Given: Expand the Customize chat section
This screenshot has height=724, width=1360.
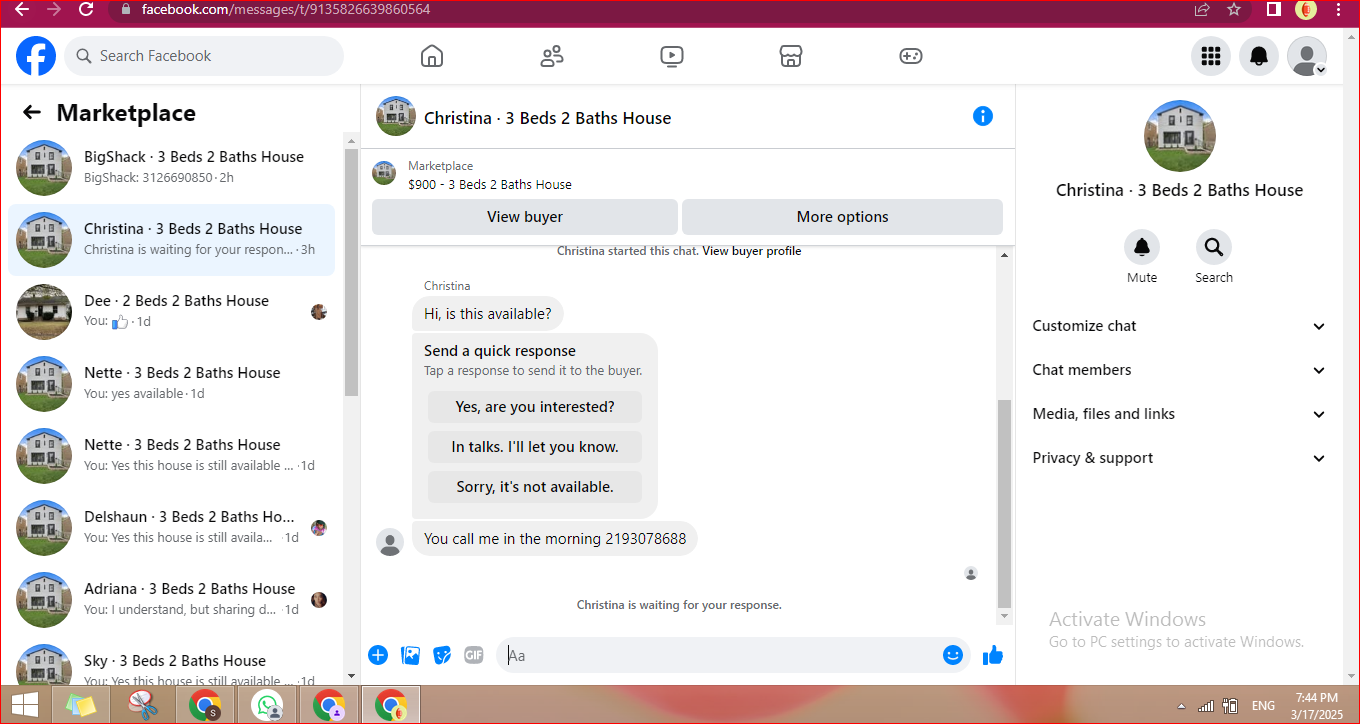Looking at the screenshot, I should 1179,326.
